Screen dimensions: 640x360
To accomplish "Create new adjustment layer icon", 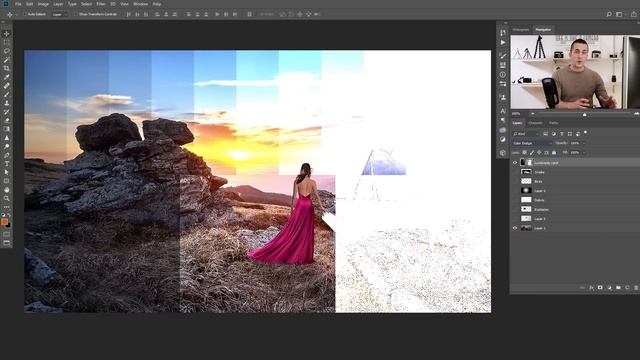I will coord(609,288).
